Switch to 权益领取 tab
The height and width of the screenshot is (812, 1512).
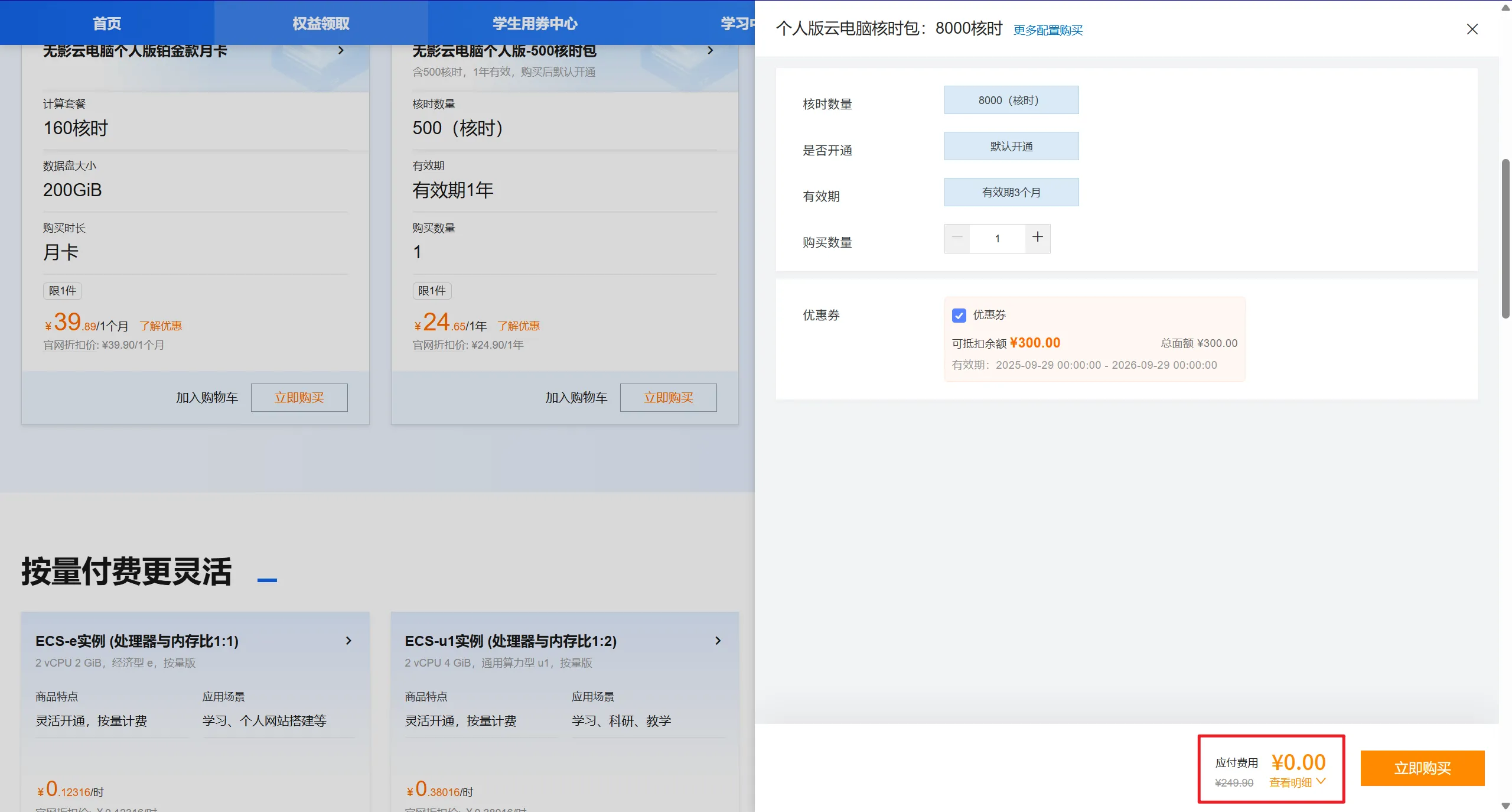(321, 23)
